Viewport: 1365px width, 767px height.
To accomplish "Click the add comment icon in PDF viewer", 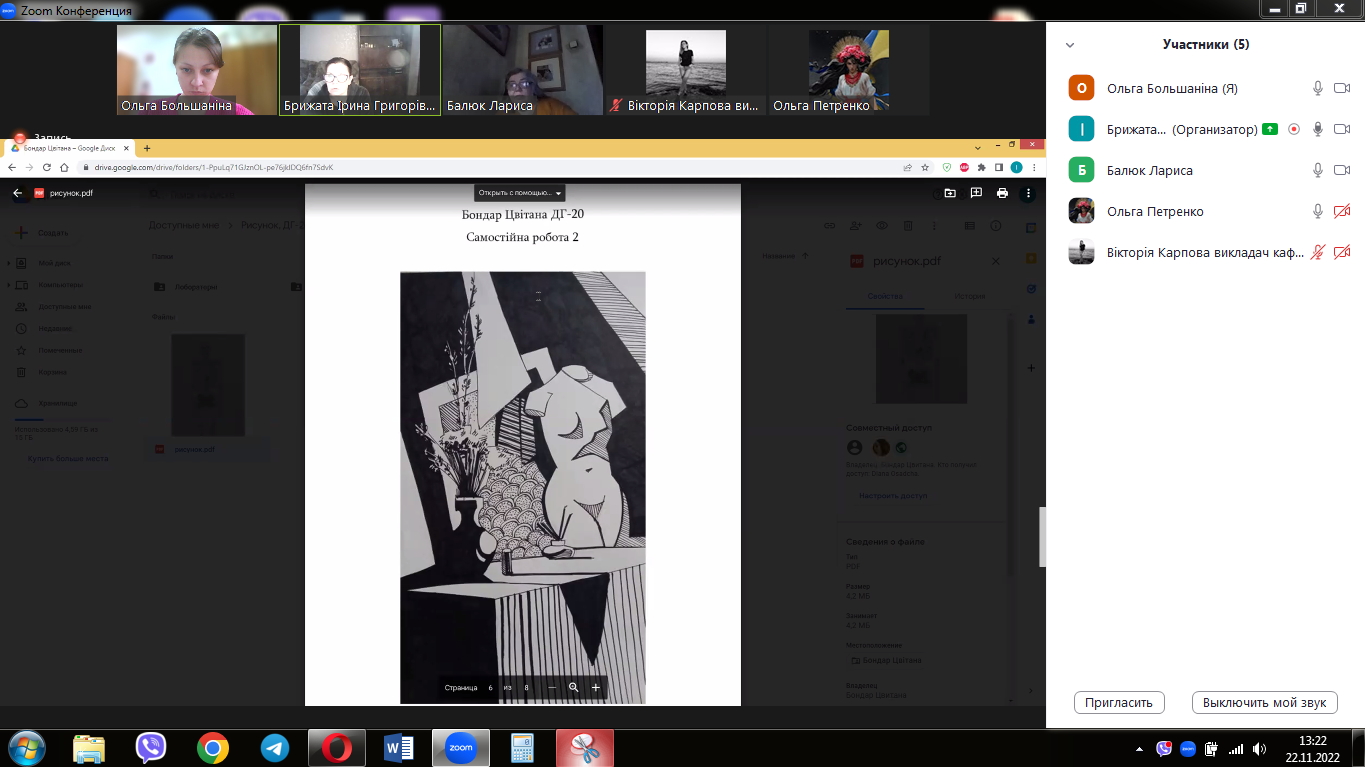I will point(976,193).
